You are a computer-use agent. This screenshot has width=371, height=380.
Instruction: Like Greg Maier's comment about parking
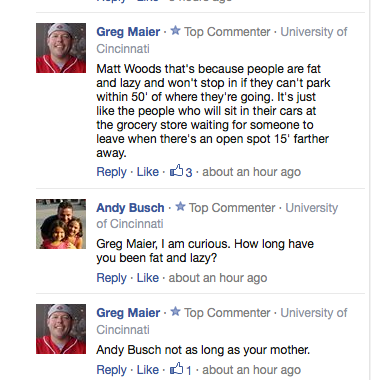point(148,172)
